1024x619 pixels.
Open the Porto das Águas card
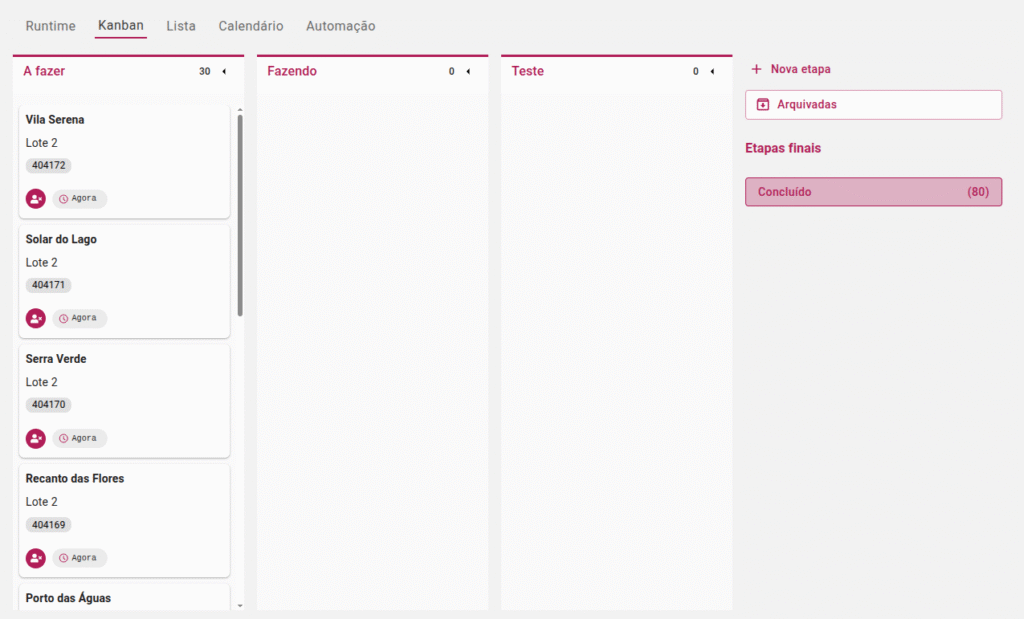click(124, 597)
